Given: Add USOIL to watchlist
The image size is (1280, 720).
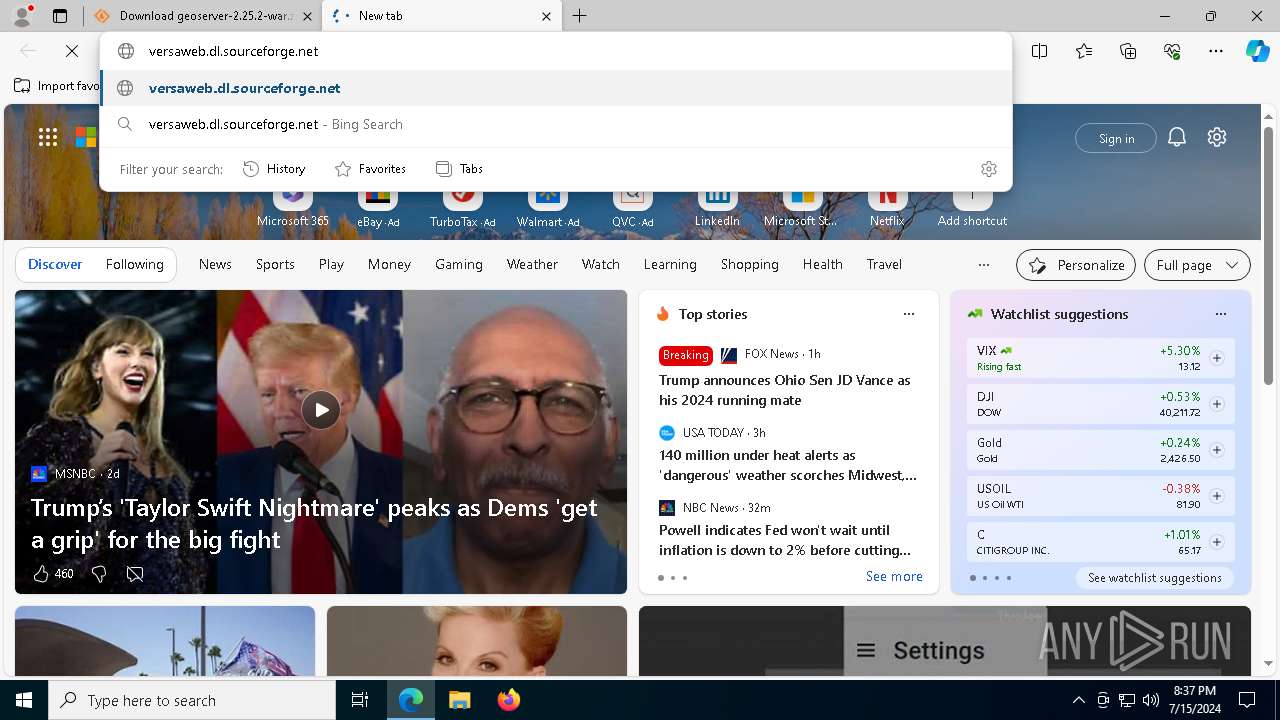Looking at the screenshot, I should [x=1217, y=496].
